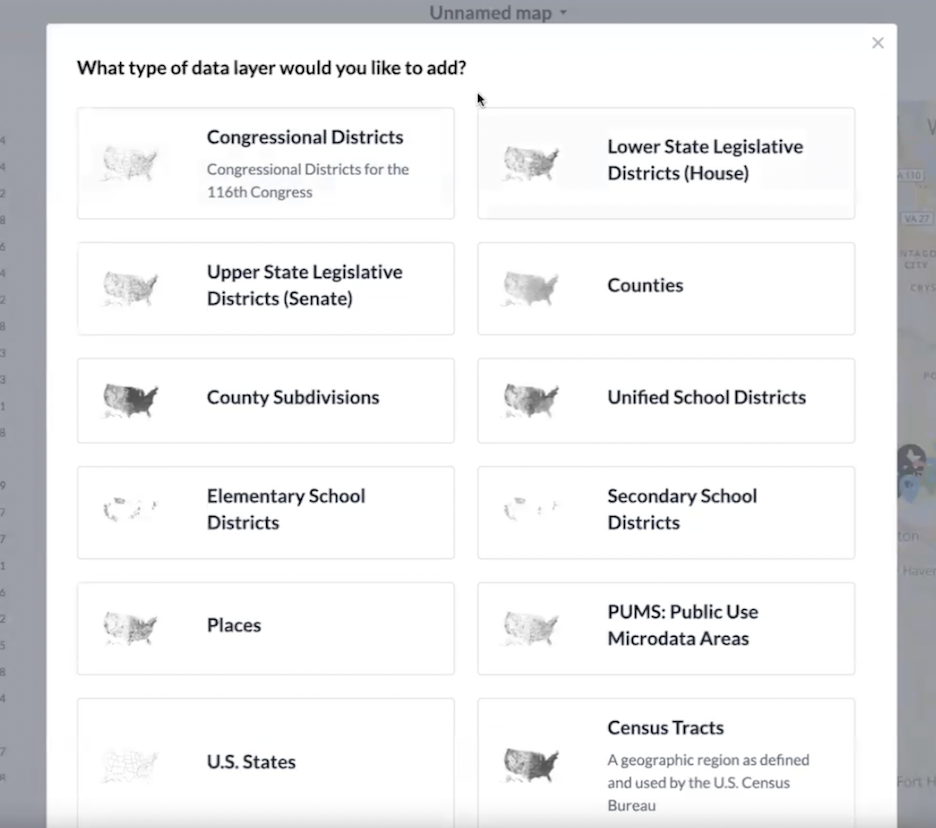936x828 pixels.
Task: Select the Places layer label
Action: coord(234,625)
